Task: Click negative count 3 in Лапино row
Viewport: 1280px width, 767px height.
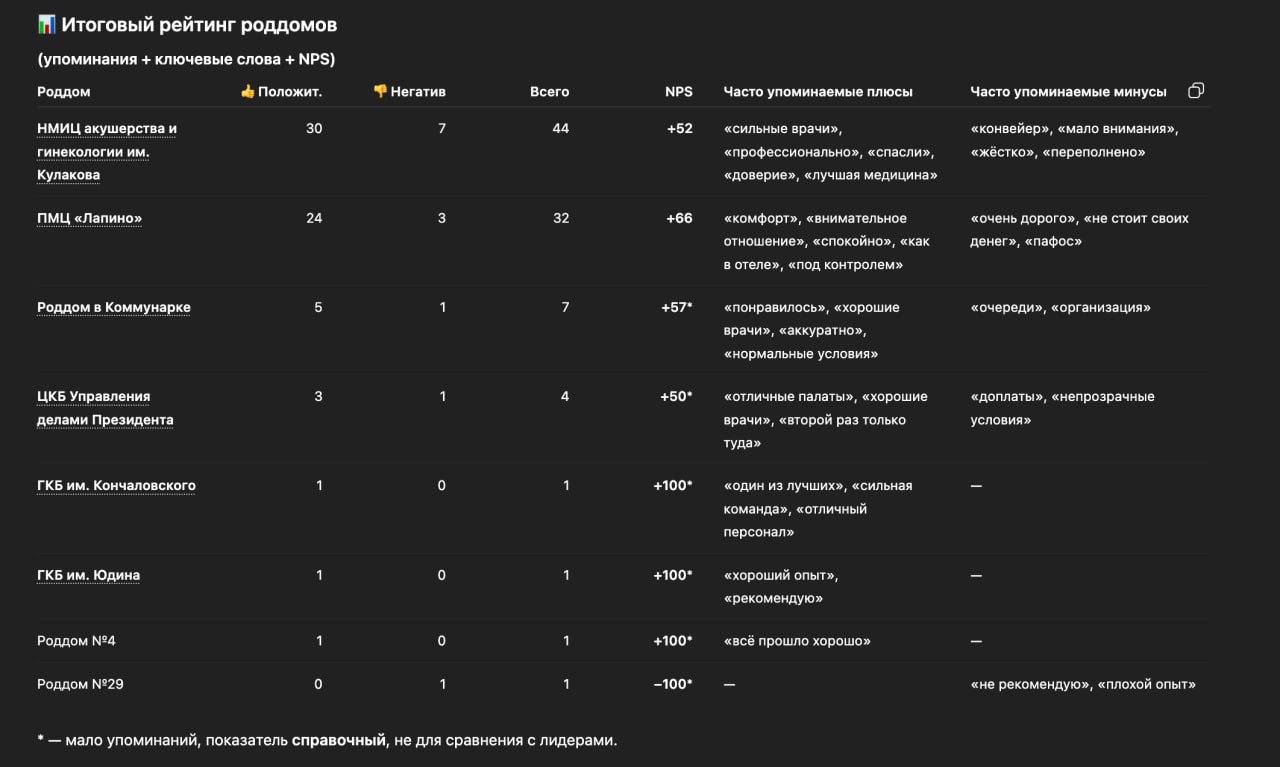Action: pos(442,218)
